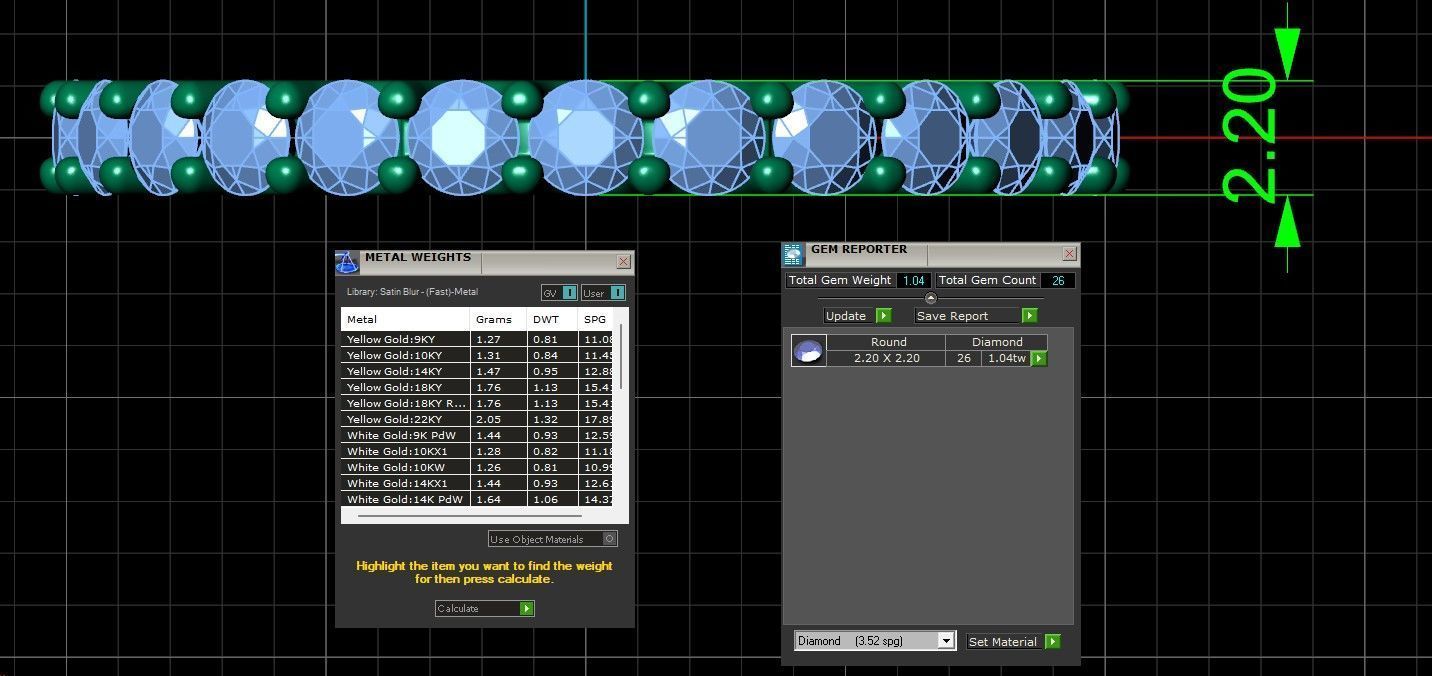Close the Metal Weights panel
Viewport: 1432px width, 676px height.
point(624,262)
